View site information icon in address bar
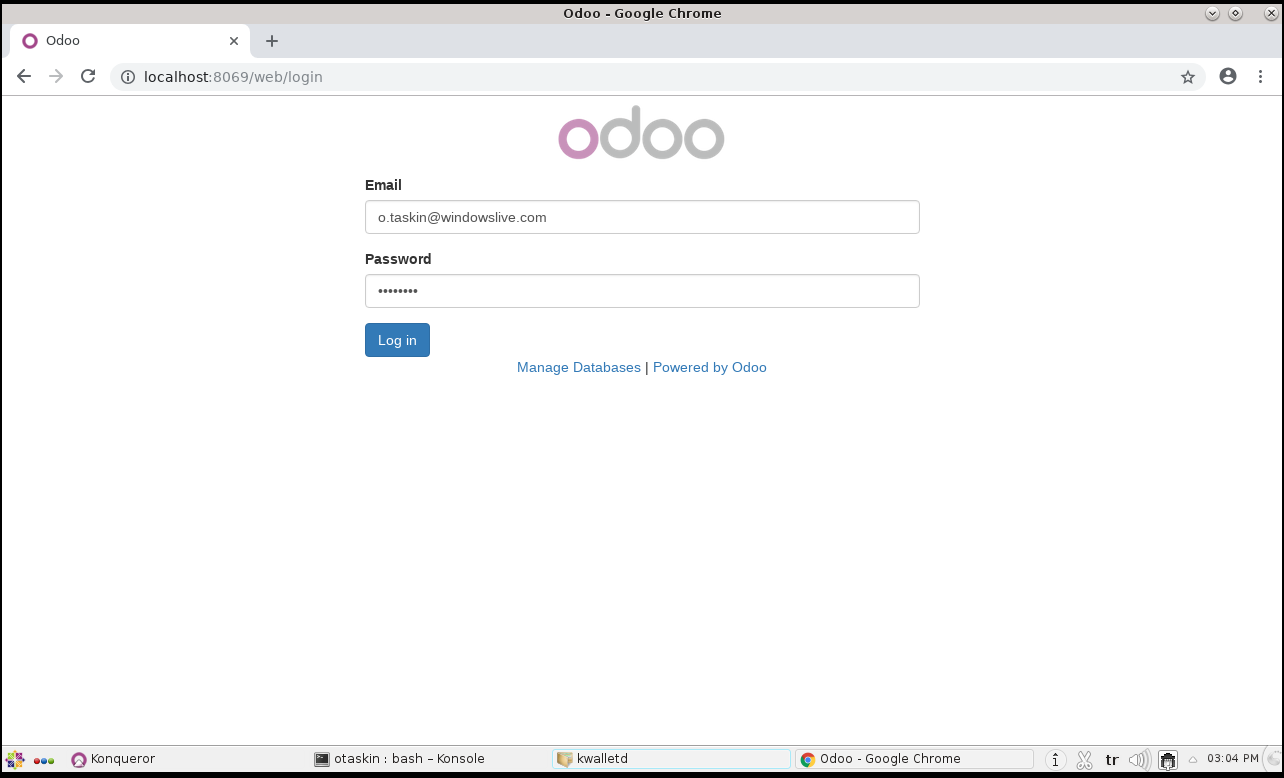 click(128, 77)
